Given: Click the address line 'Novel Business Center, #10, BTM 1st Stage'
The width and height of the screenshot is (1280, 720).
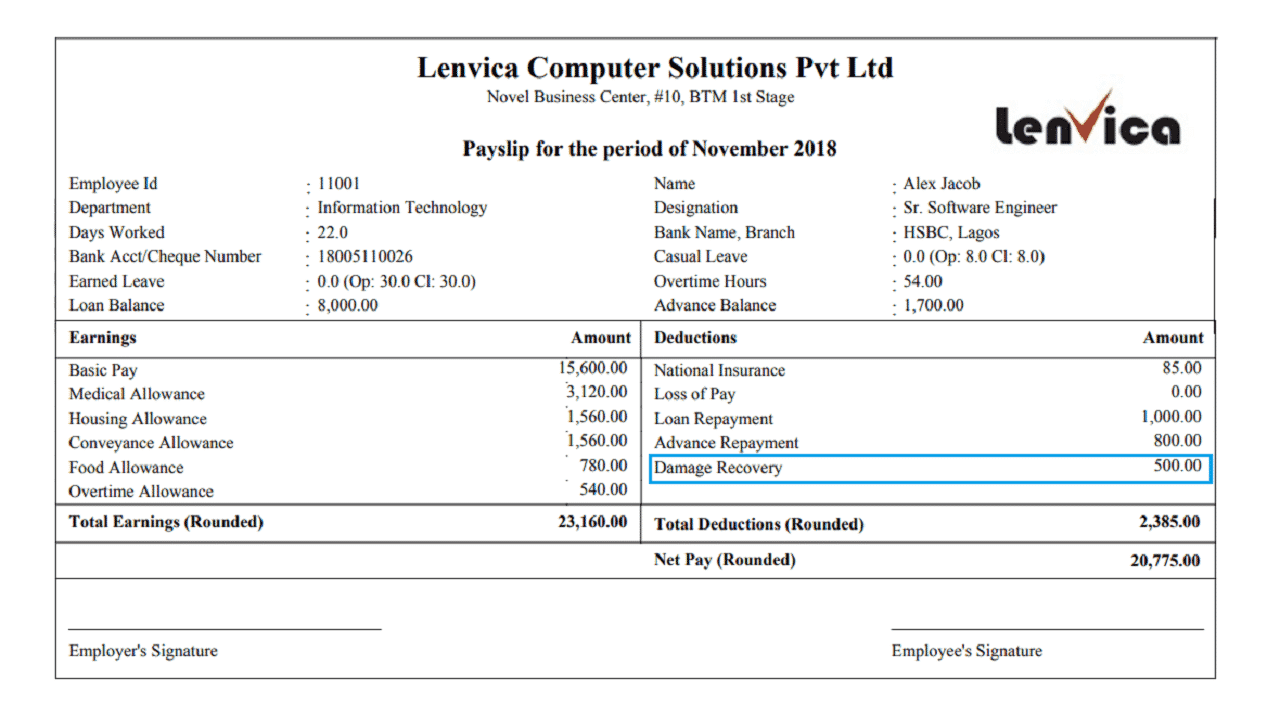Looking at the screenshot, I should pyautogui.click(x=641, y=98).
